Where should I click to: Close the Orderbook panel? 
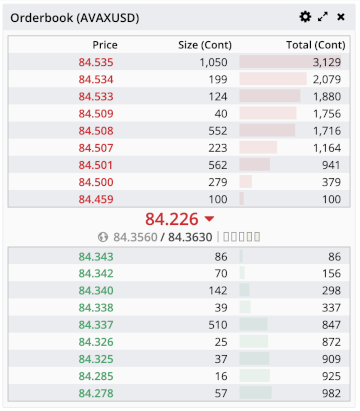coord(341,17)
